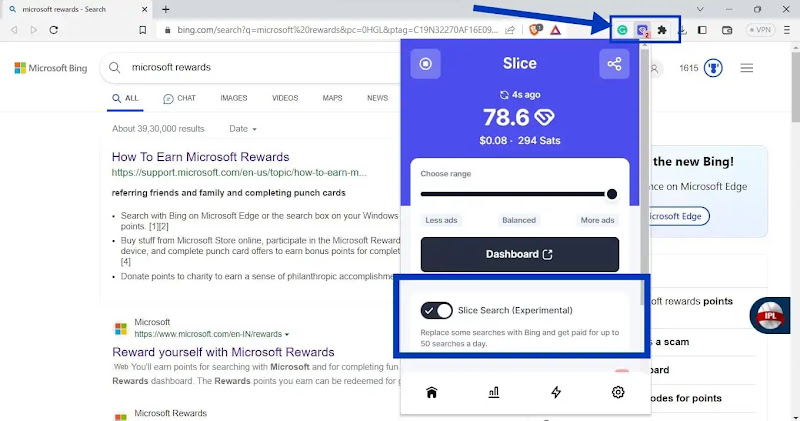Close the microsoft rewards - Search tab
Screen dimensions: 800x421
(x=144, y=9)
